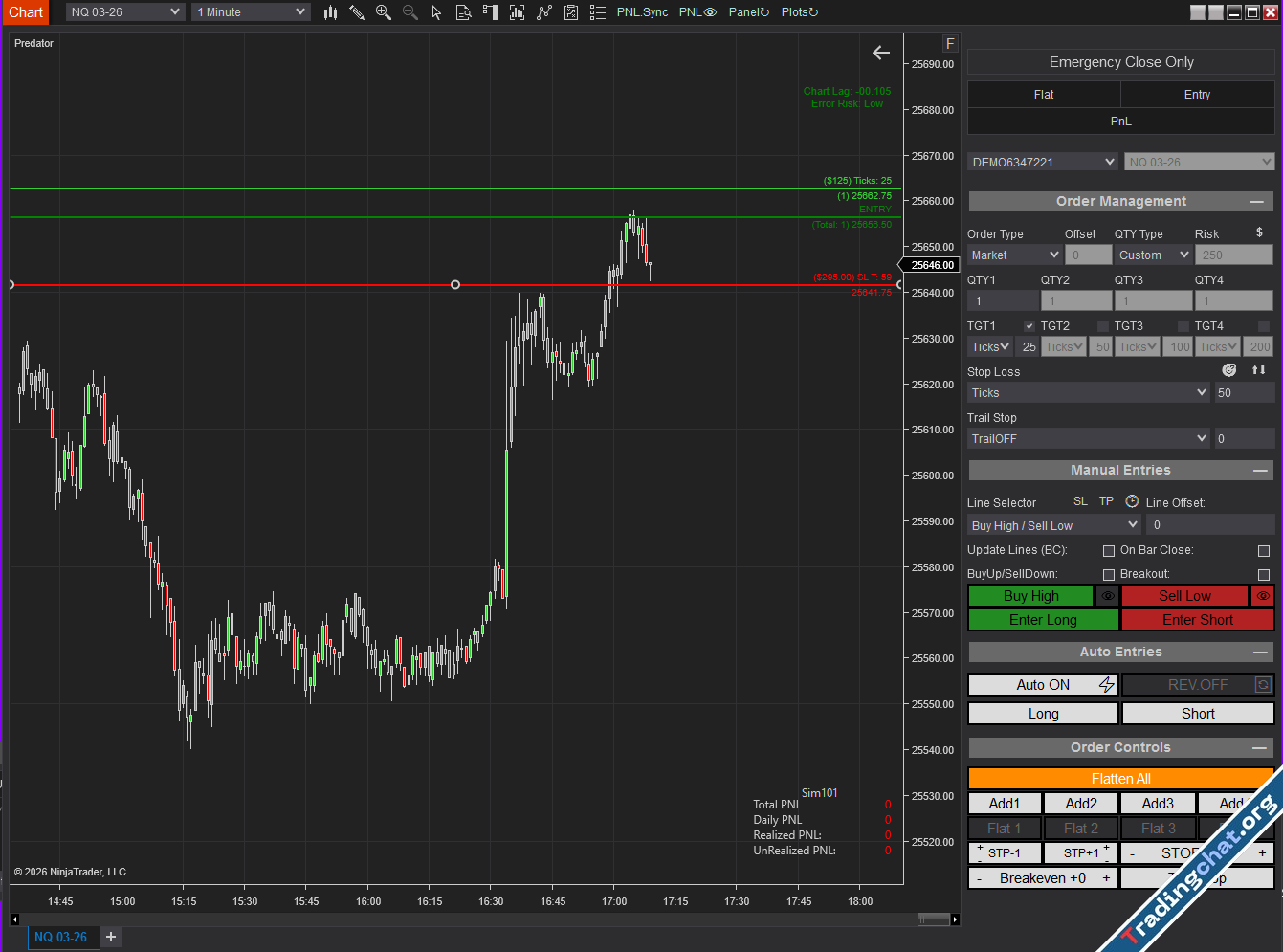The height and width of the screenshot is (952, 1283).
Task: Click the Stop Loss ticks value field
Action: 1243,393
